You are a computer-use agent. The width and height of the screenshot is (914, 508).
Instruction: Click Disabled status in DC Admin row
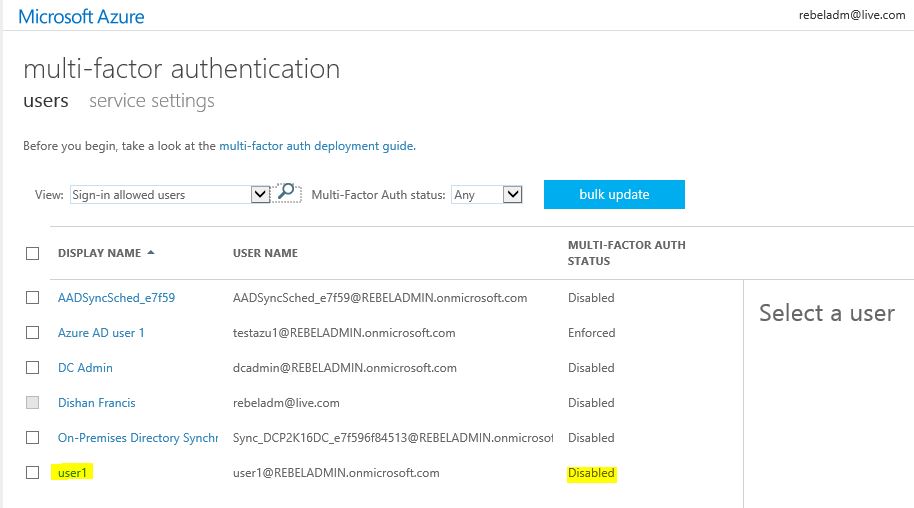(591, 367)
